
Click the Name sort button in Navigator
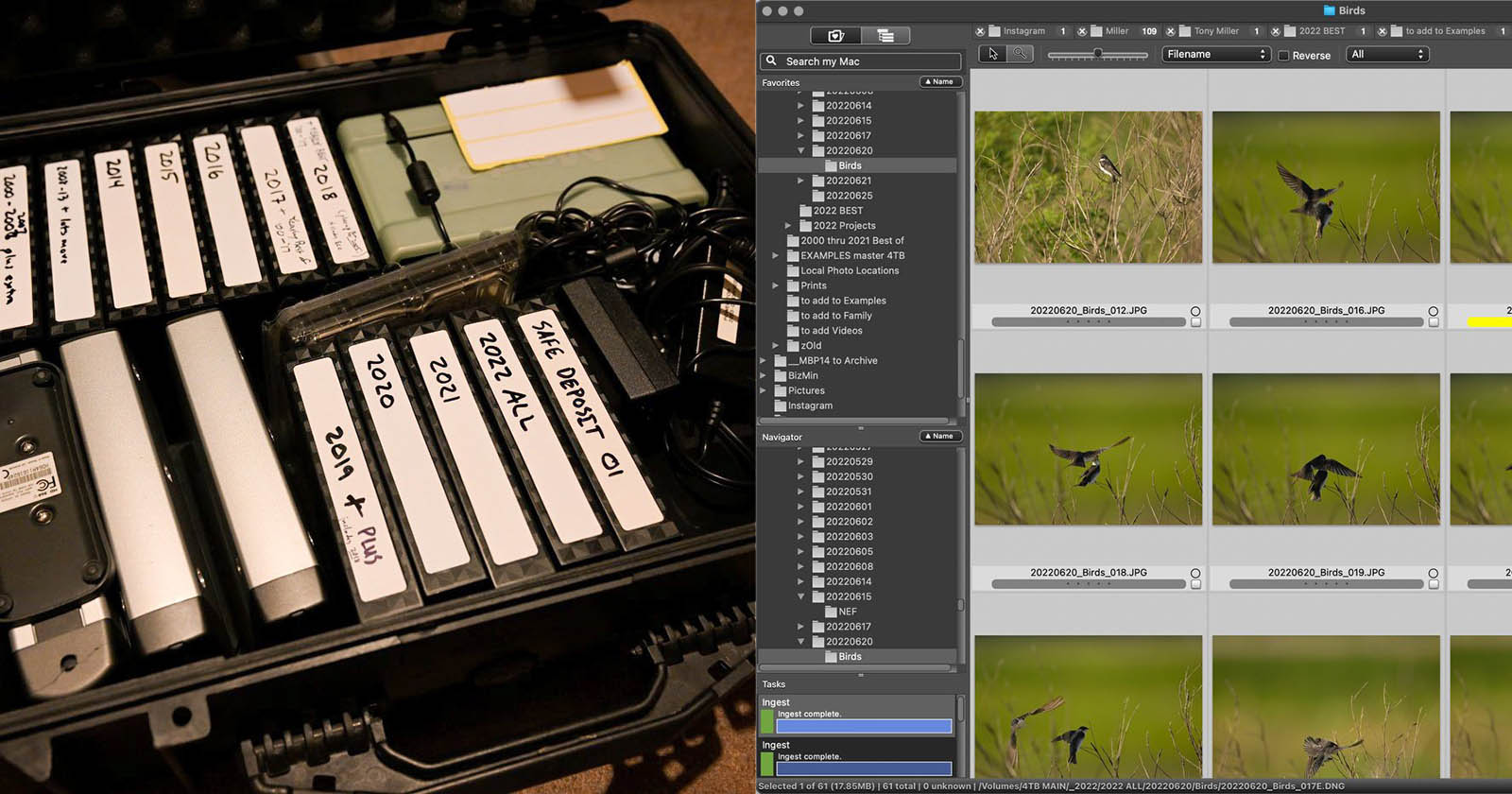click(x=939, y=437)
